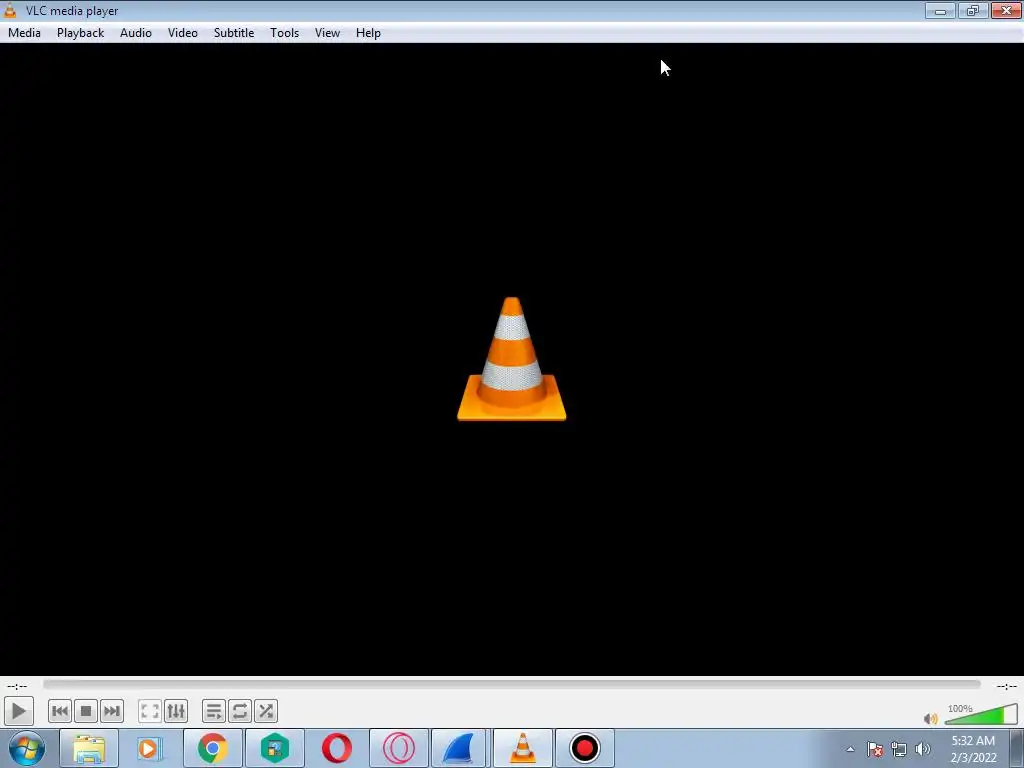Show extended settings equalizer panel

(176, 711)
